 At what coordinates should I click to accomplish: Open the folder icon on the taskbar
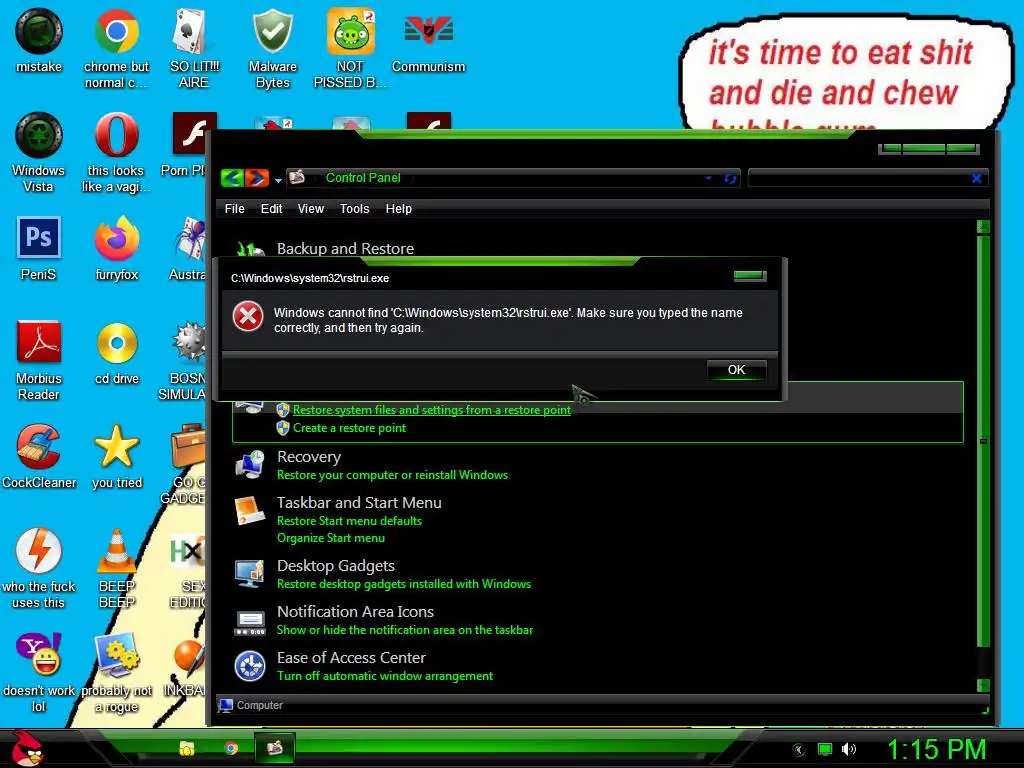click(187, 748)
